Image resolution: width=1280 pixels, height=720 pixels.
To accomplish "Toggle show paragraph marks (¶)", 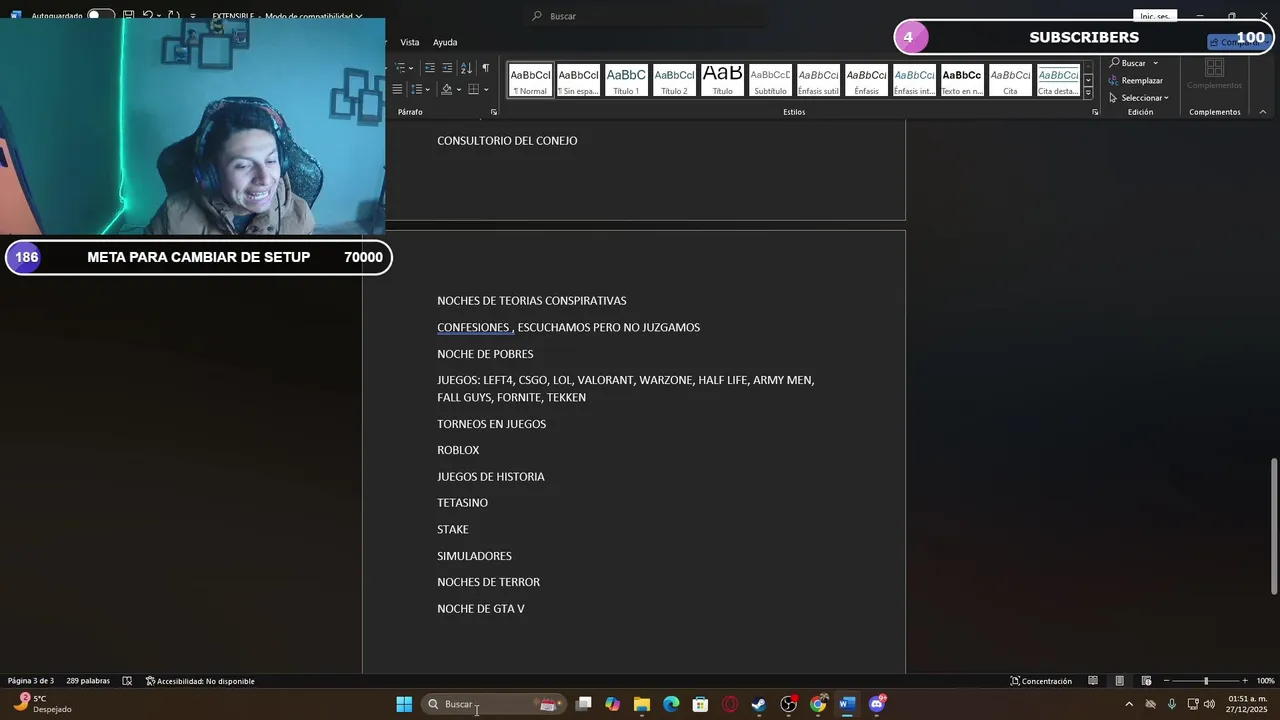I will click(x=486, y=68).
